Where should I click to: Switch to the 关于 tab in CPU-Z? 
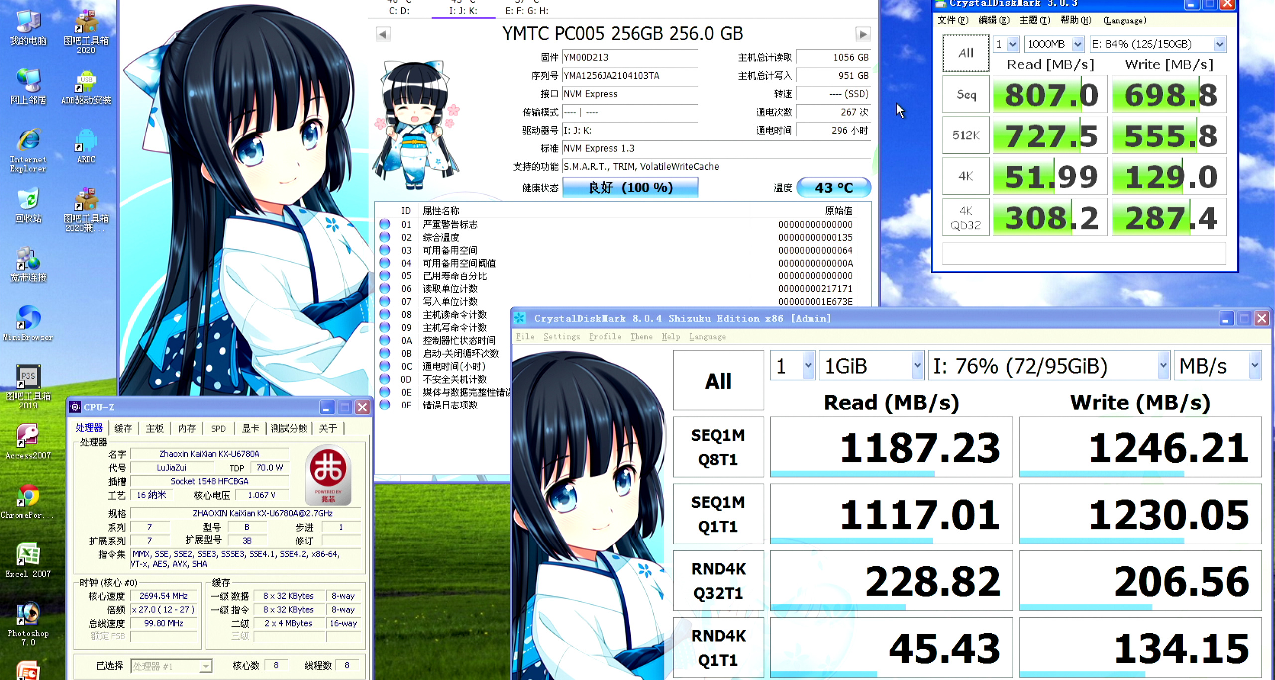(329, 429)
